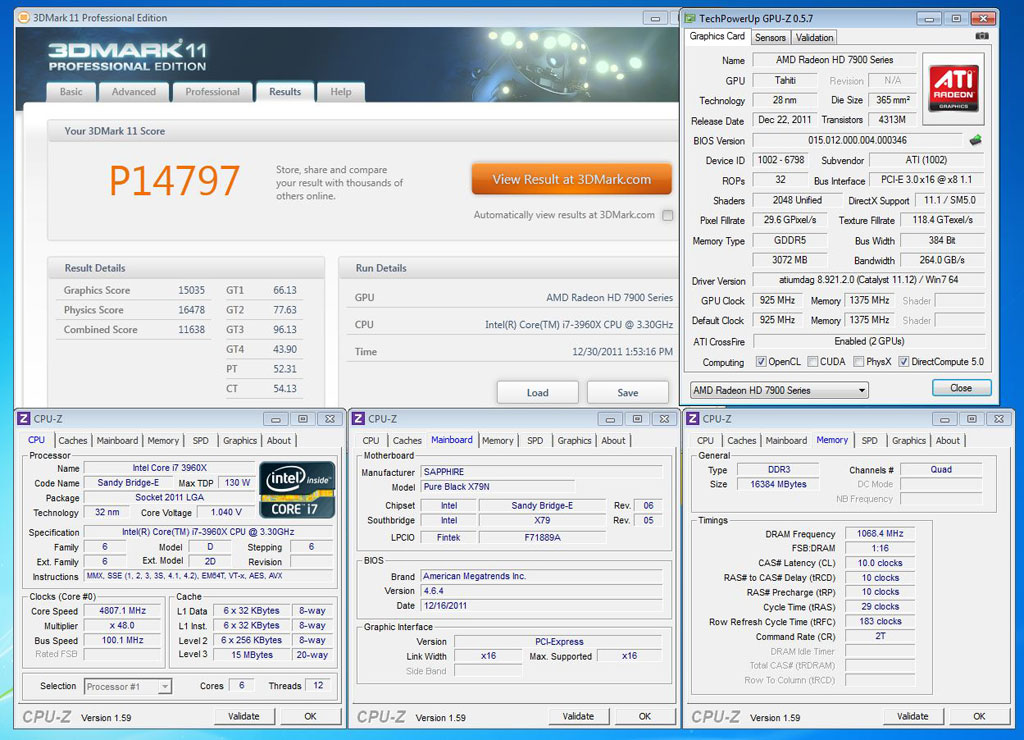Image resolution: width=1024 pixels, height=740 pixels.
Task: Toggle the DirectCompute 5.0 checkbox
Action: pyautogui.click(x=904, y=361)
